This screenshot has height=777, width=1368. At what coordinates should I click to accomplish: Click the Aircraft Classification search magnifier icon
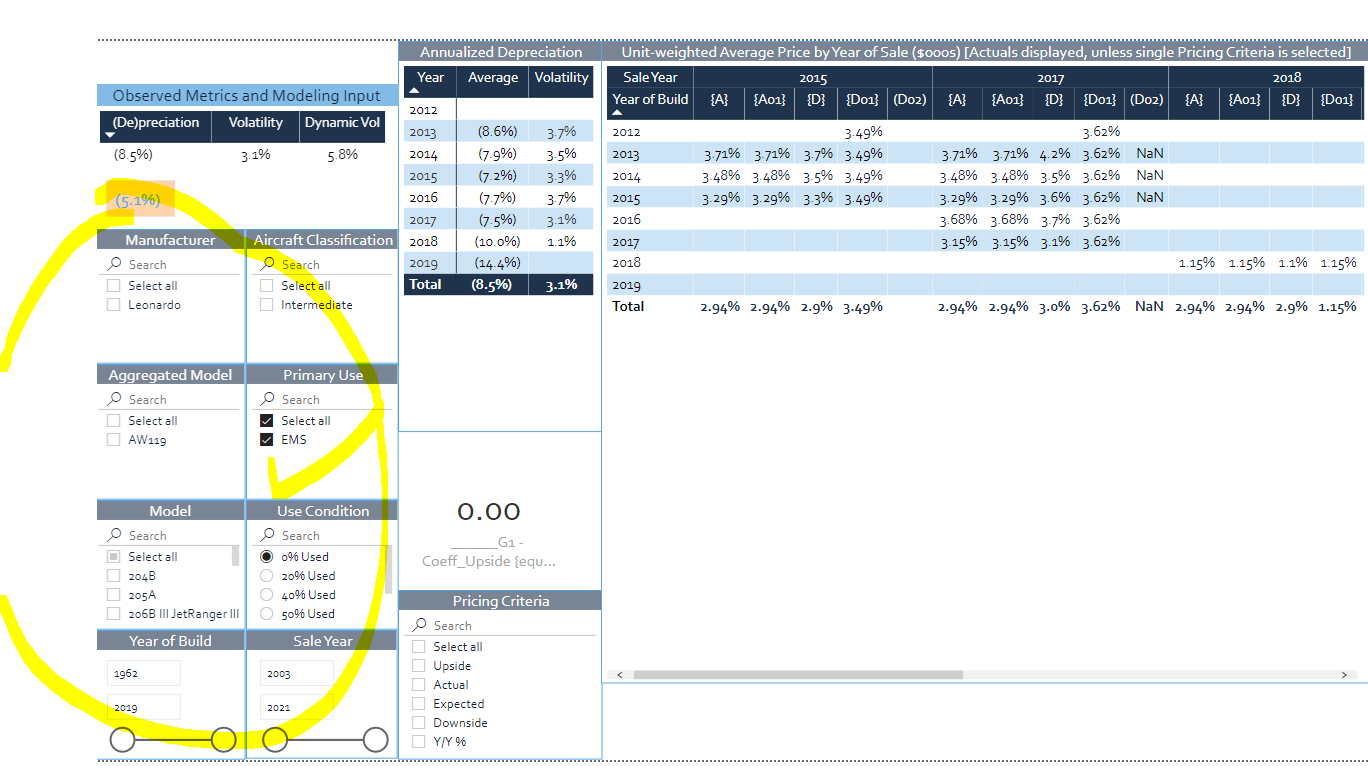pos(268,264)
